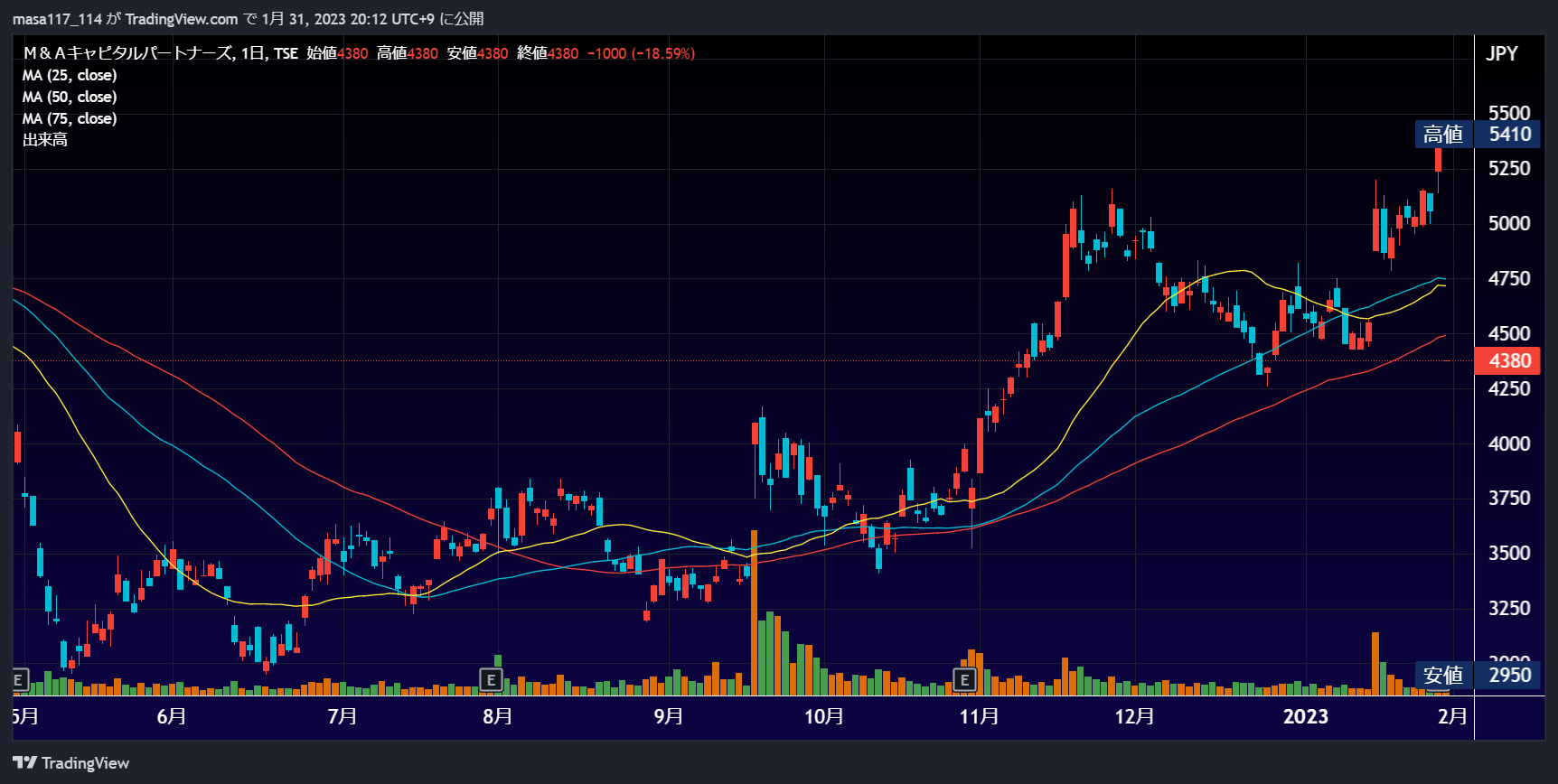Click the 始値4380 opening value text
The width and height of the screenshot is (1558, 784).
(x=337, y=53)
